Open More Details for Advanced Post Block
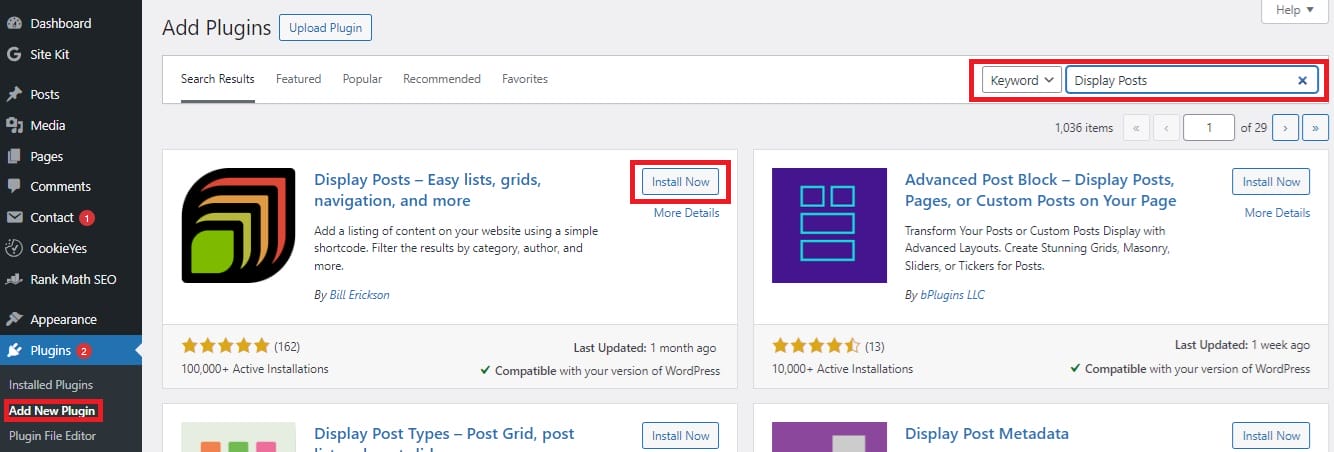The image size is (1334, 452). (1277, 213)
